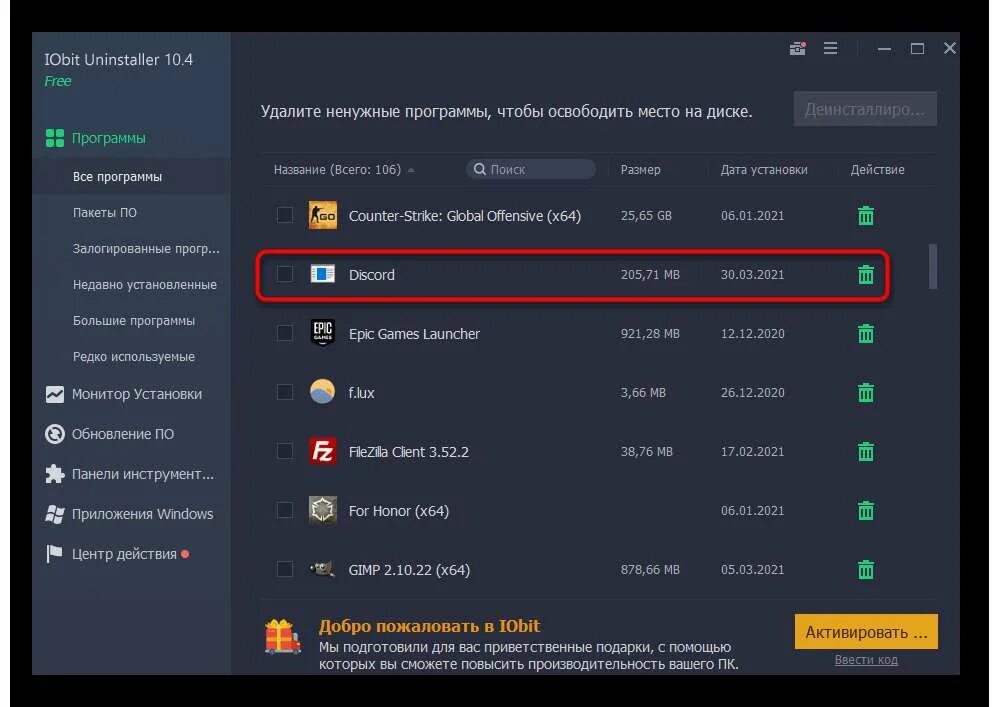Click the f.lux program icon
This screenshot has height=707, width=992.
[323, 392]
